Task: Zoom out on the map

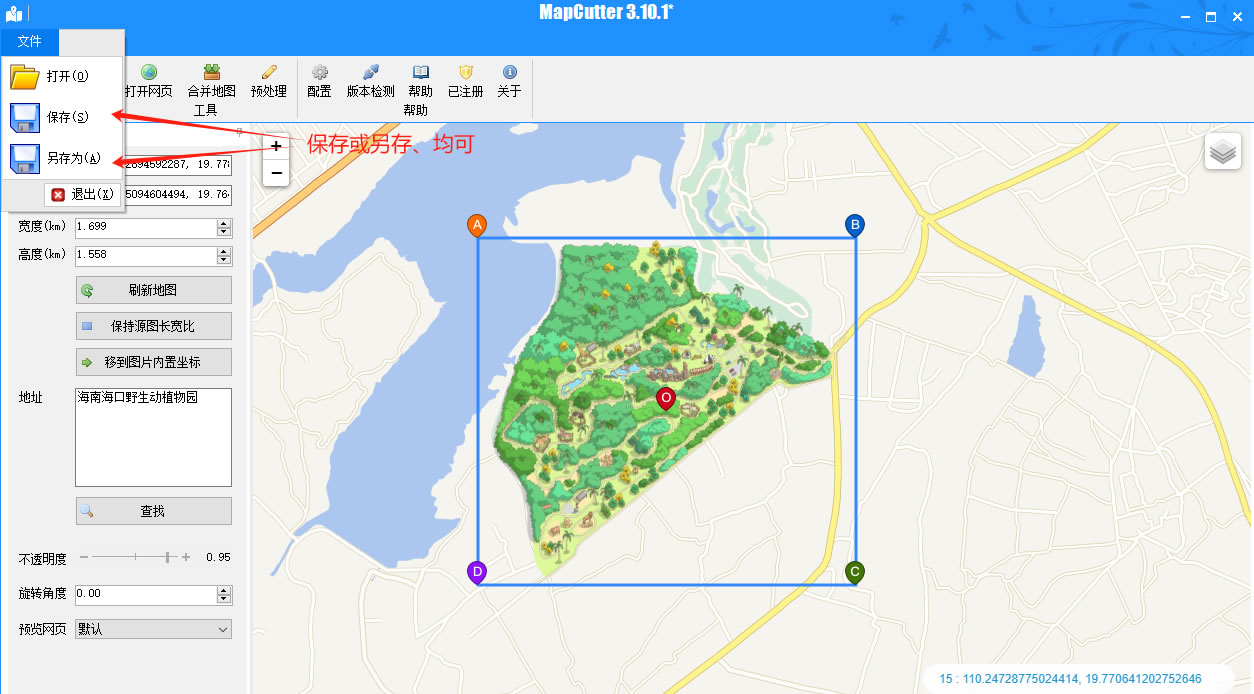Action: pos(276,173)
